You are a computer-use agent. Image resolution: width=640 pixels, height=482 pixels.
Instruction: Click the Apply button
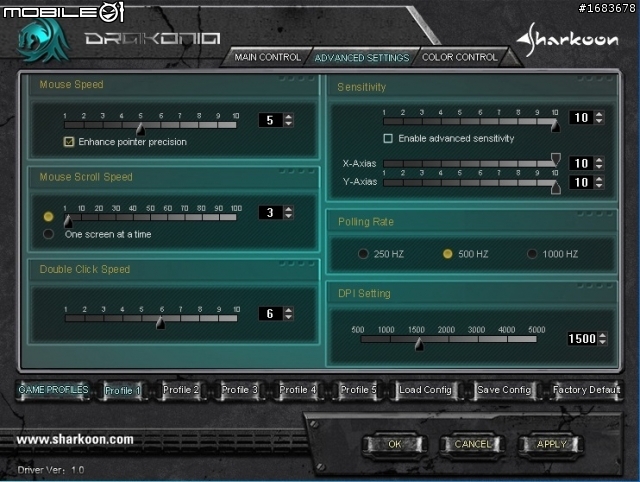click(551, 444)
